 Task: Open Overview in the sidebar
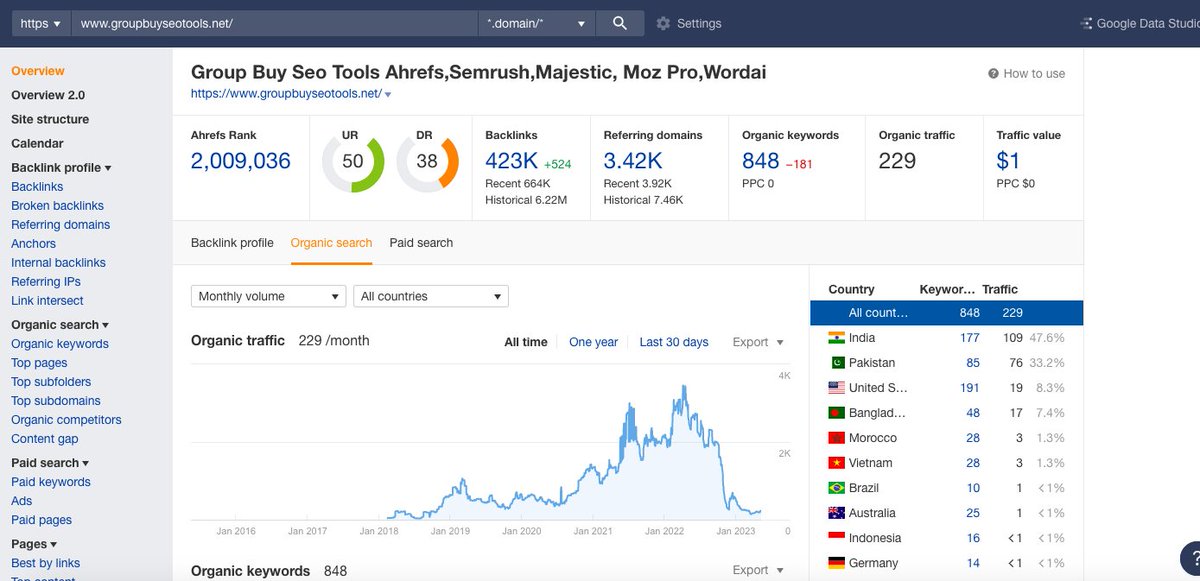click(x=38, y=71)
